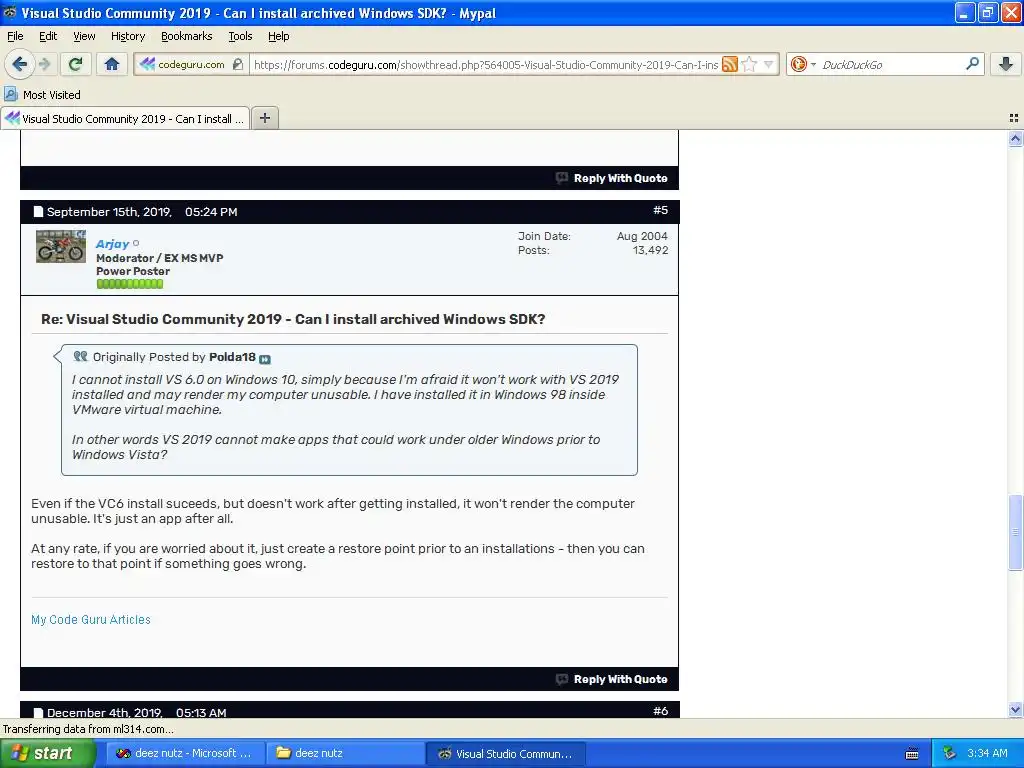
Task: Click Reply With Quote above post #5
Action: [620, 178]
